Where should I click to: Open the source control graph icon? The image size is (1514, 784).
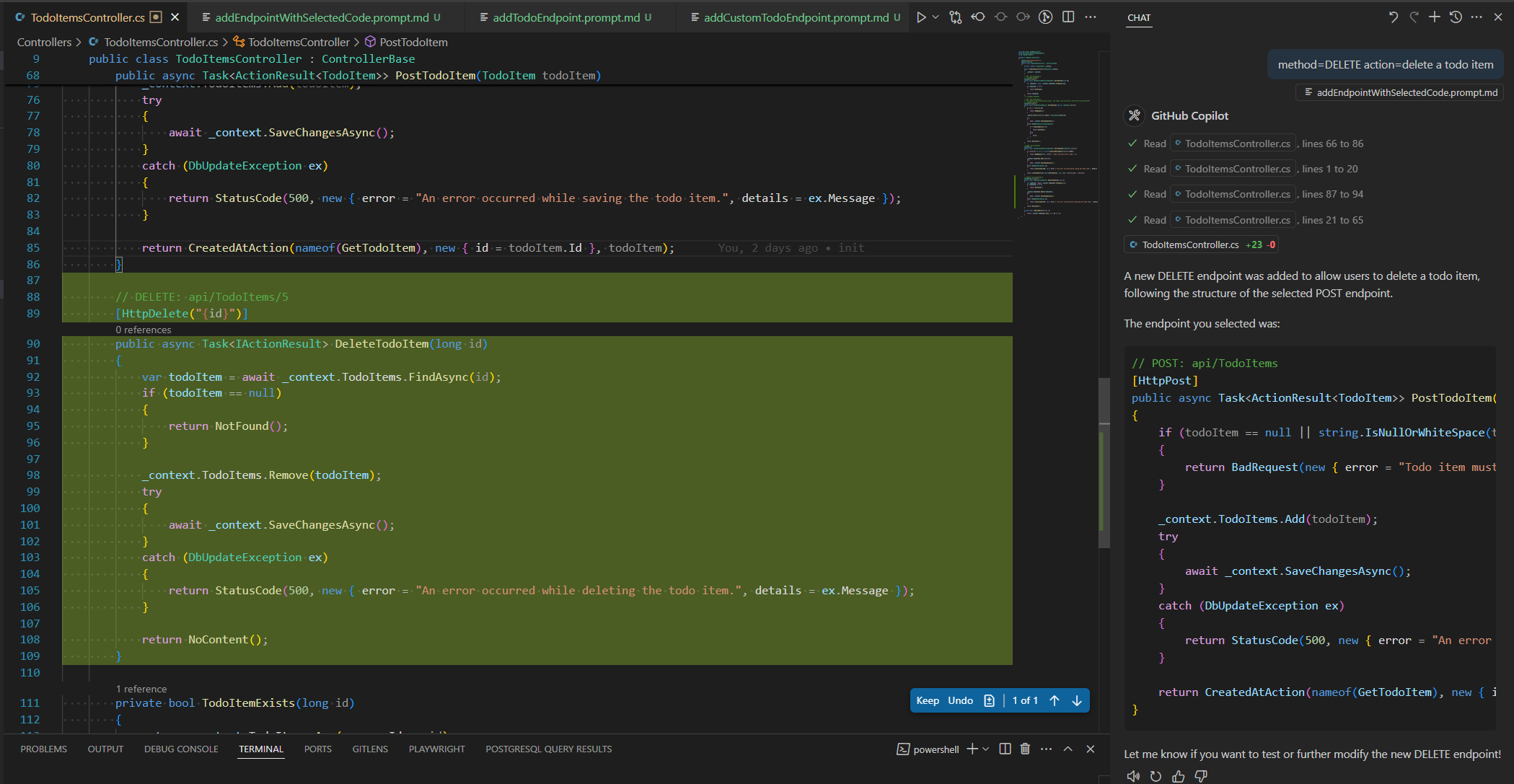click(956, 17)
